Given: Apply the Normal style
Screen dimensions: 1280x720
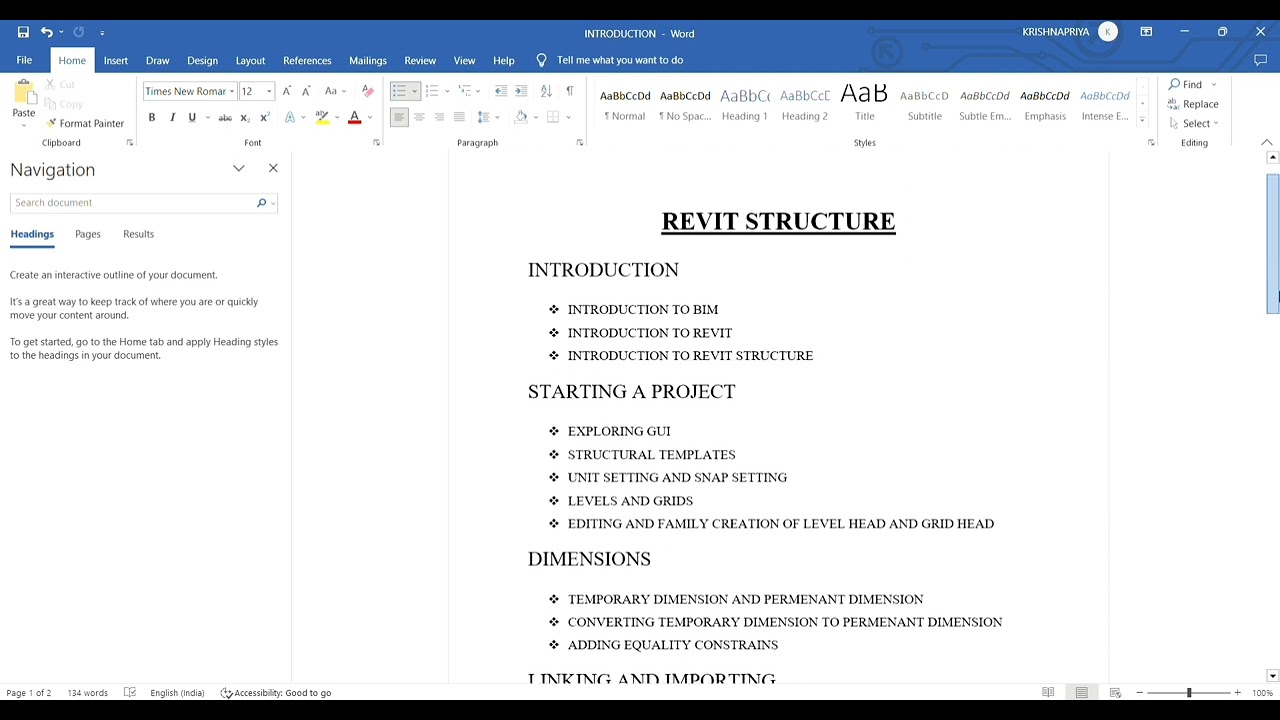Looking at the screenshot, I should [625, 104].
